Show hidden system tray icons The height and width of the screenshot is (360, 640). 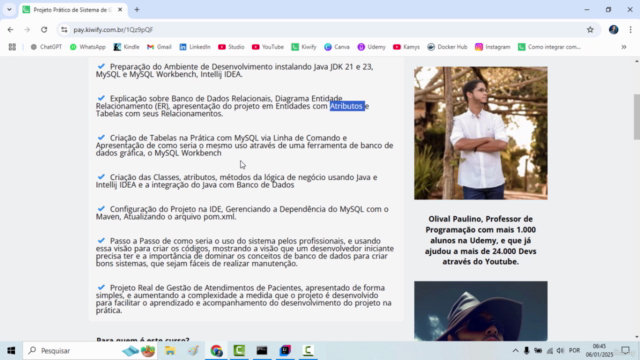pos(516,351)
